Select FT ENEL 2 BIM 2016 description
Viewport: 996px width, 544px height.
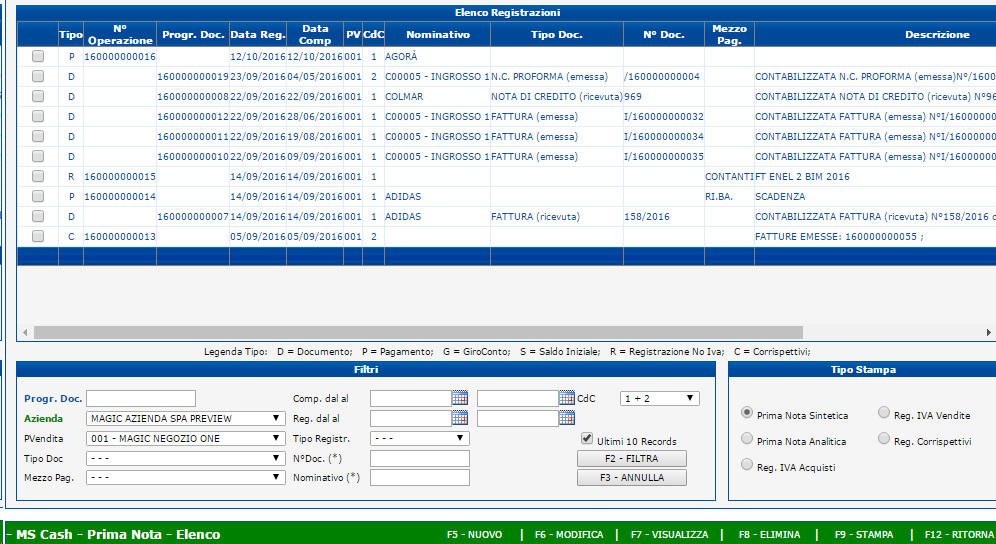pyautogui.click(x=802, y=177)
